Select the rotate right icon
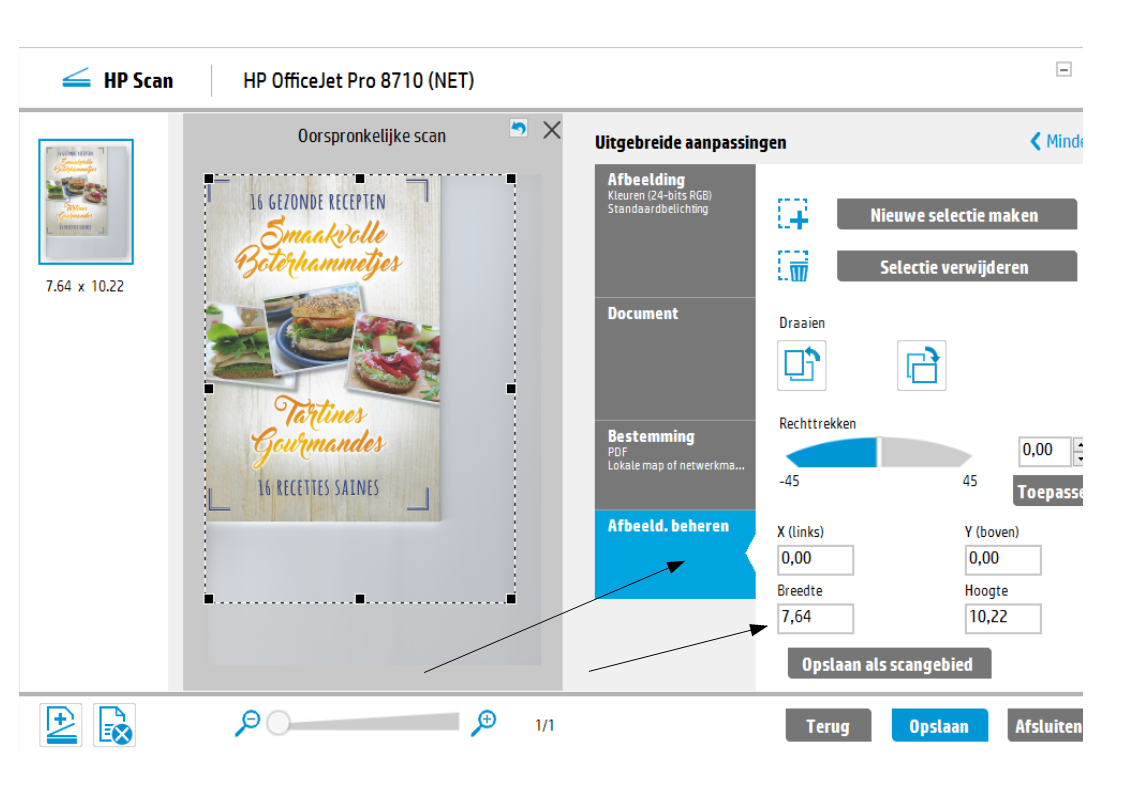 921,365
